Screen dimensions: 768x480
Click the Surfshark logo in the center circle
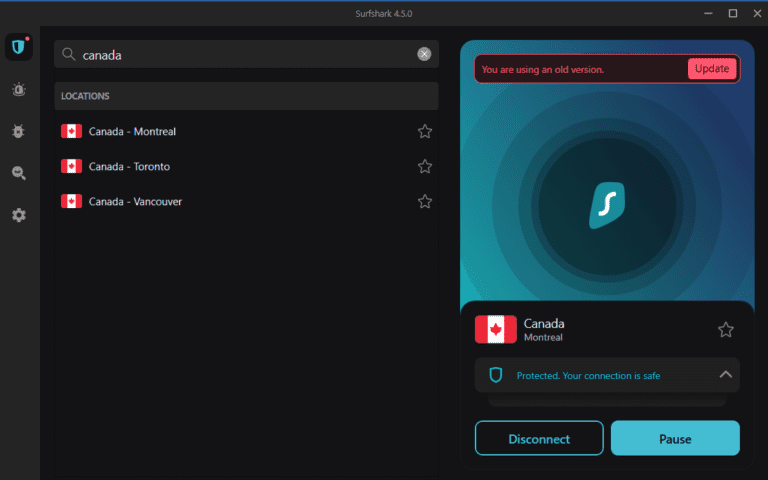[x=606, y=205]
